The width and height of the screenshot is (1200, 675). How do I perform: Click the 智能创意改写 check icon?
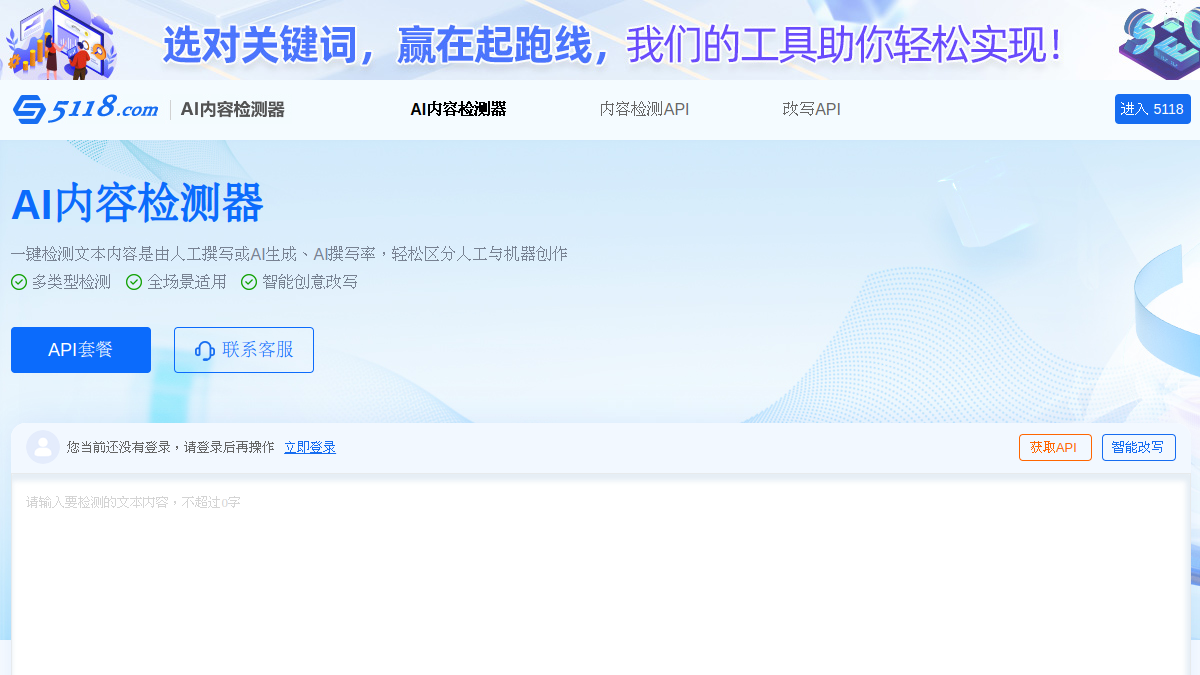coord(249,282)
